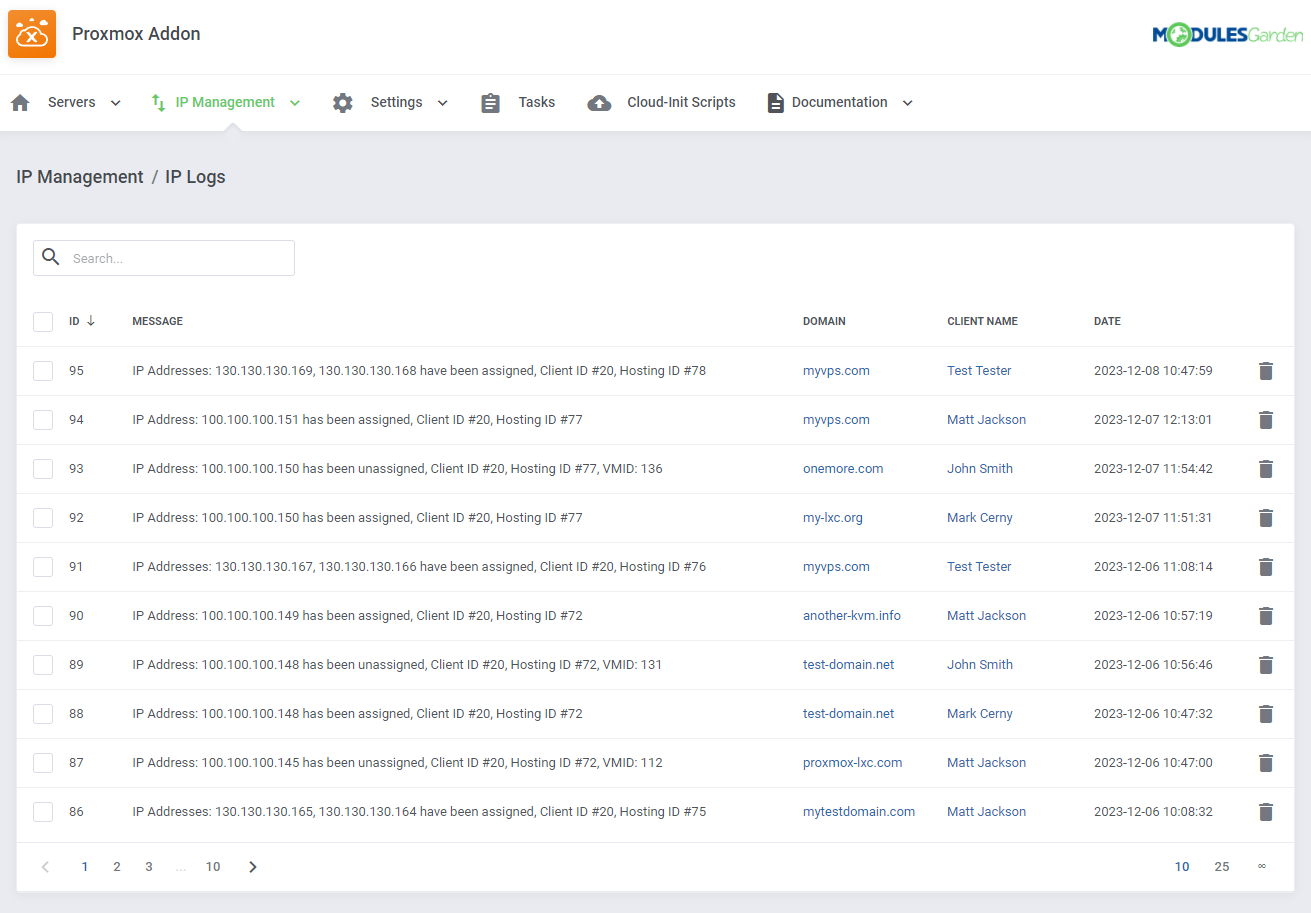Jump to page 10 in pagination
The image size is (1311, 913).
pos(213,867)
